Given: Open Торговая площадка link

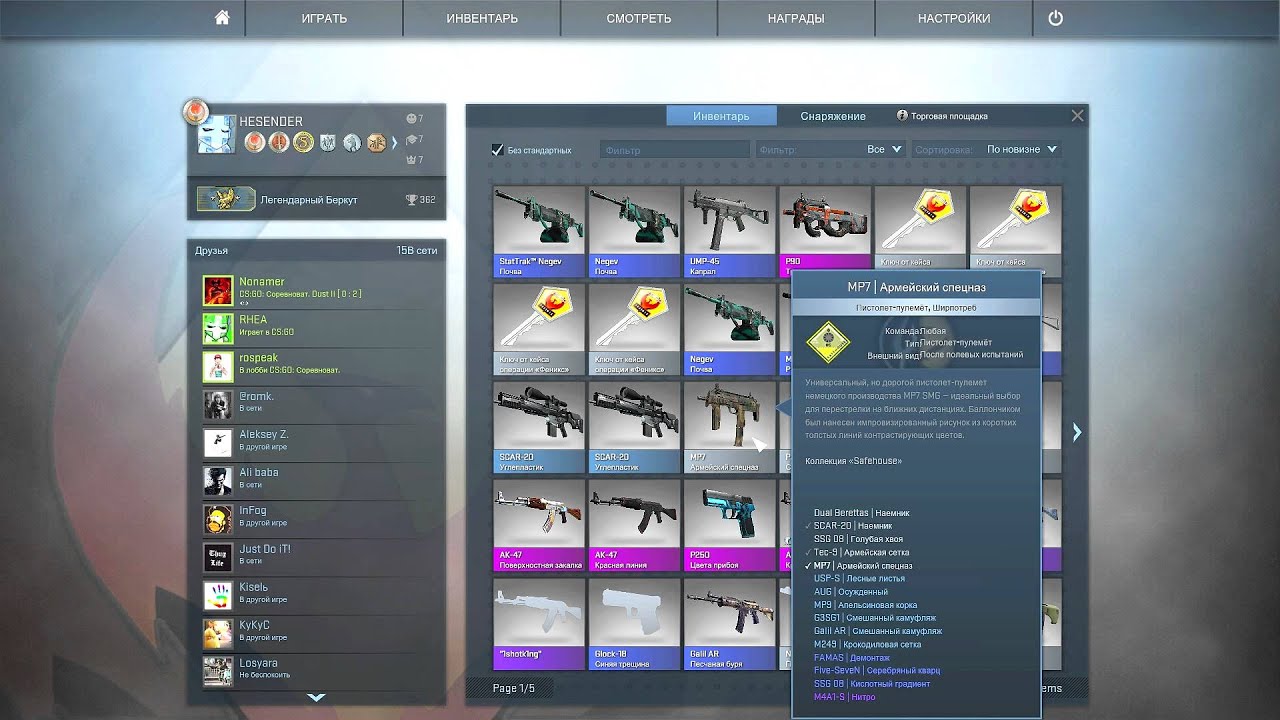Looking at the screenshot, I should (x=942, y=116).
